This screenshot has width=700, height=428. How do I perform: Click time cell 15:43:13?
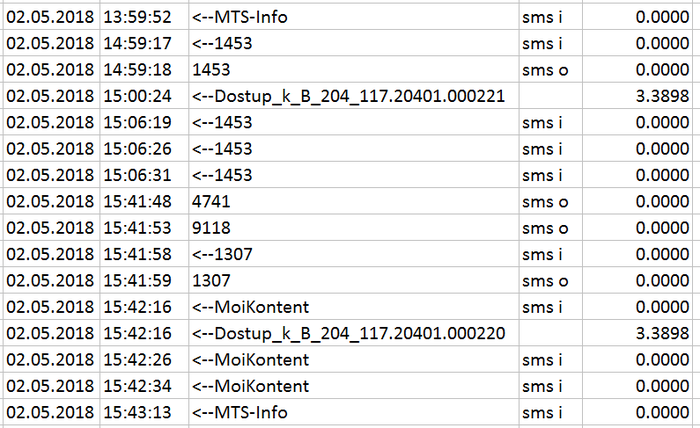pos(143,412)
